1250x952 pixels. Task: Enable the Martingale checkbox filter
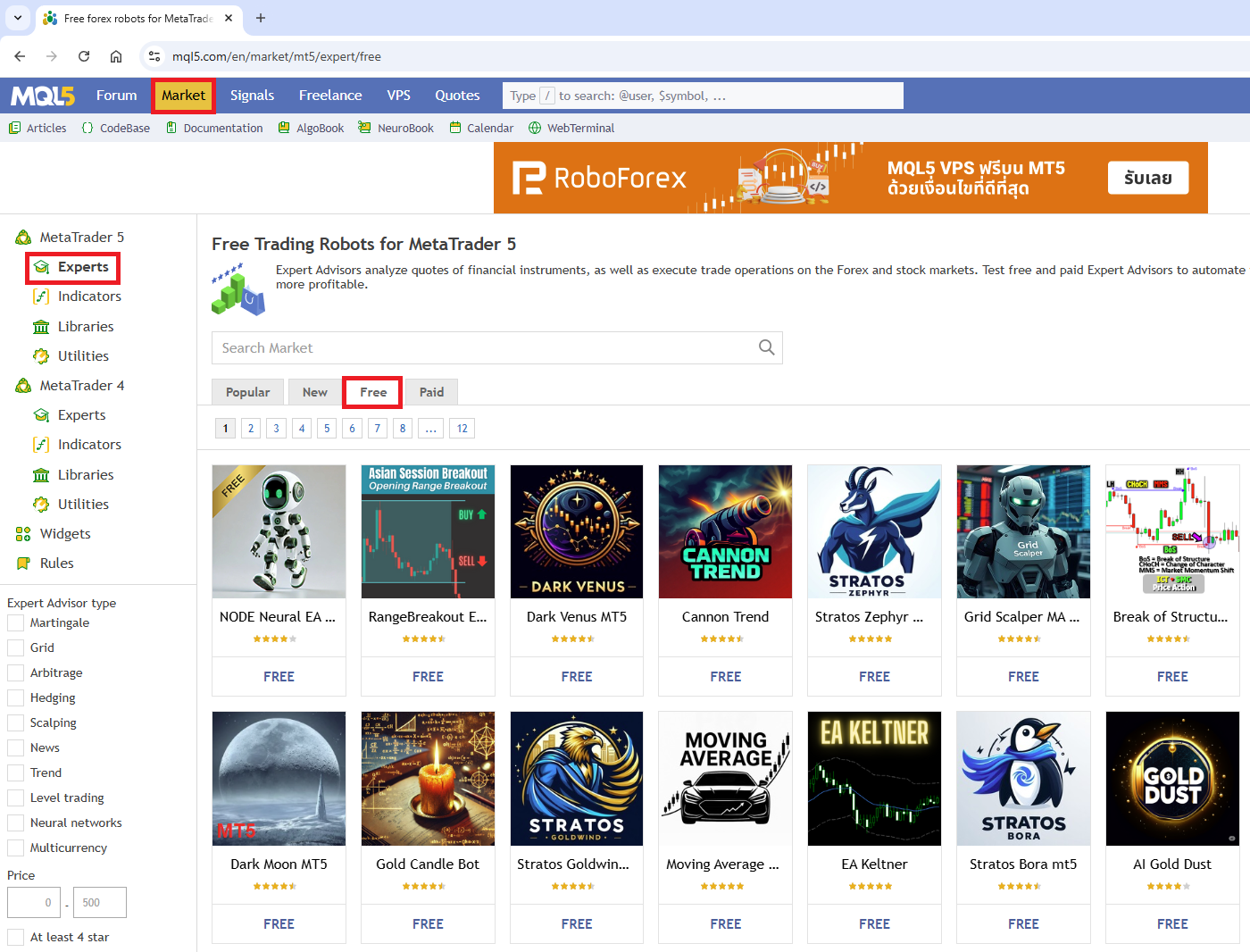coord(15,623)
